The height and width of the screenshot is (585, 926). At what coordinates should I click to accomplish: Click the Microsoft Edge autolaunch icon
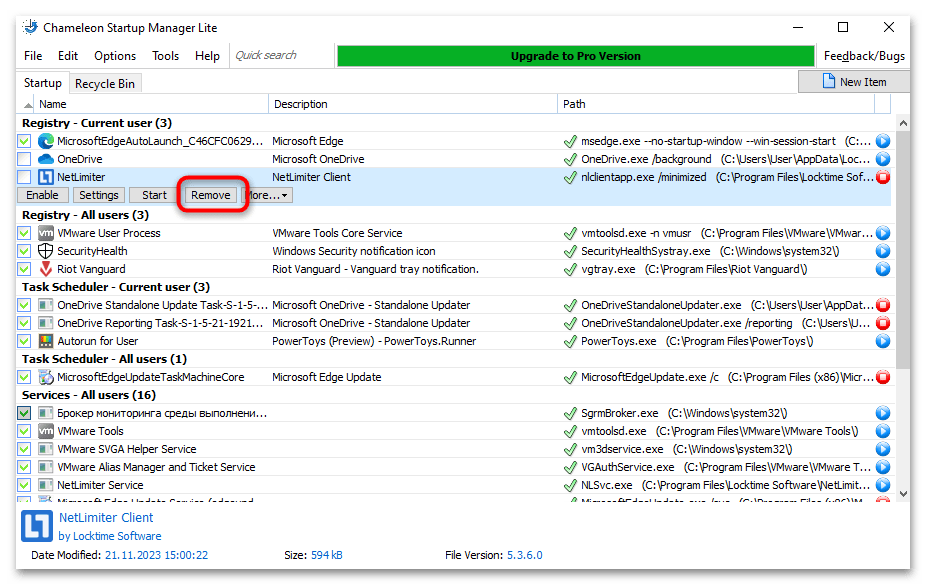pyautogui.click(x=46, y=141)
